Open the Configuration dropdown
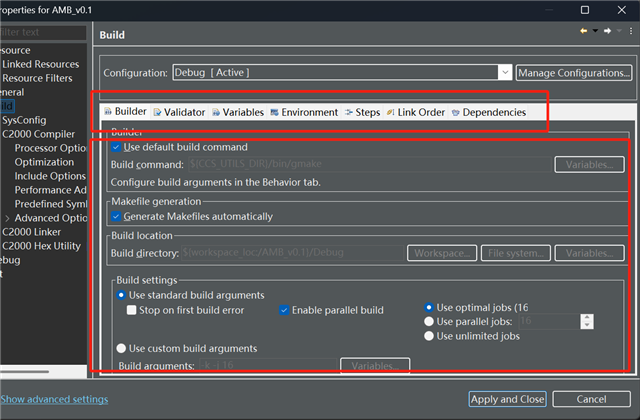Image resolution: width=640 pixels, height=420 pixels. (506, 72)
